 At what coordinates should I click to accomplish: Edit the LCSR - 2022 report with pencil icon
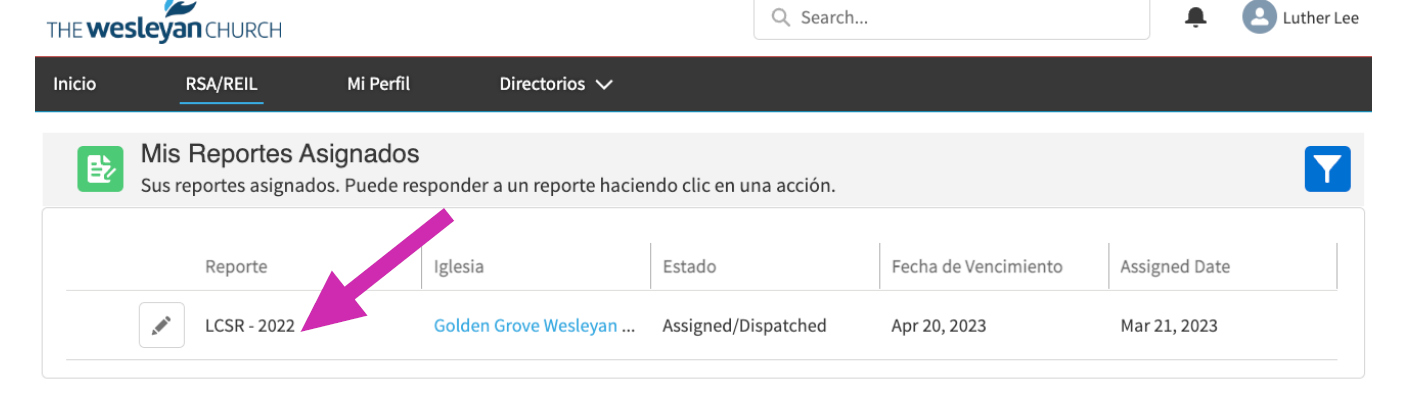(161, 325)
